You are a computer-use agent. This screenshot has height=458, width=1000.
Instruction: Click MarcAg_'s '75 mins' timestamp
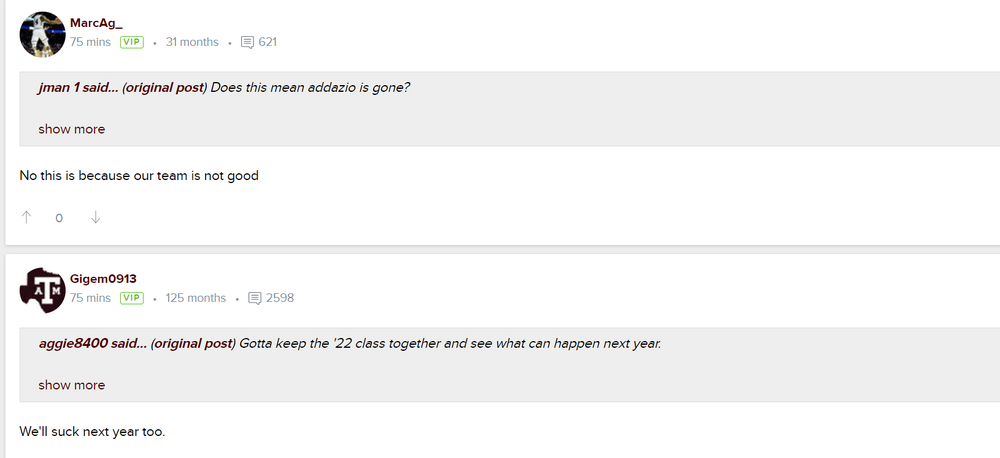tap(90, 42)
